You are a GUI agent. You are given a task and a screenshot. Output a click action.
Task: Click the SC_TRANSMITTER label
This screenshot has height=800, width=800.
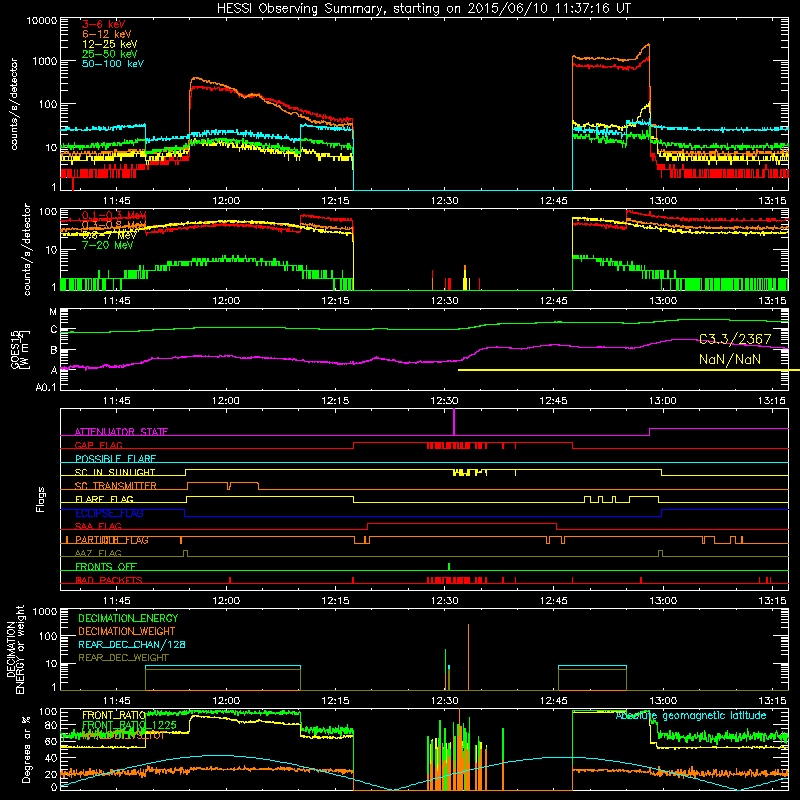tap(115, 486)
